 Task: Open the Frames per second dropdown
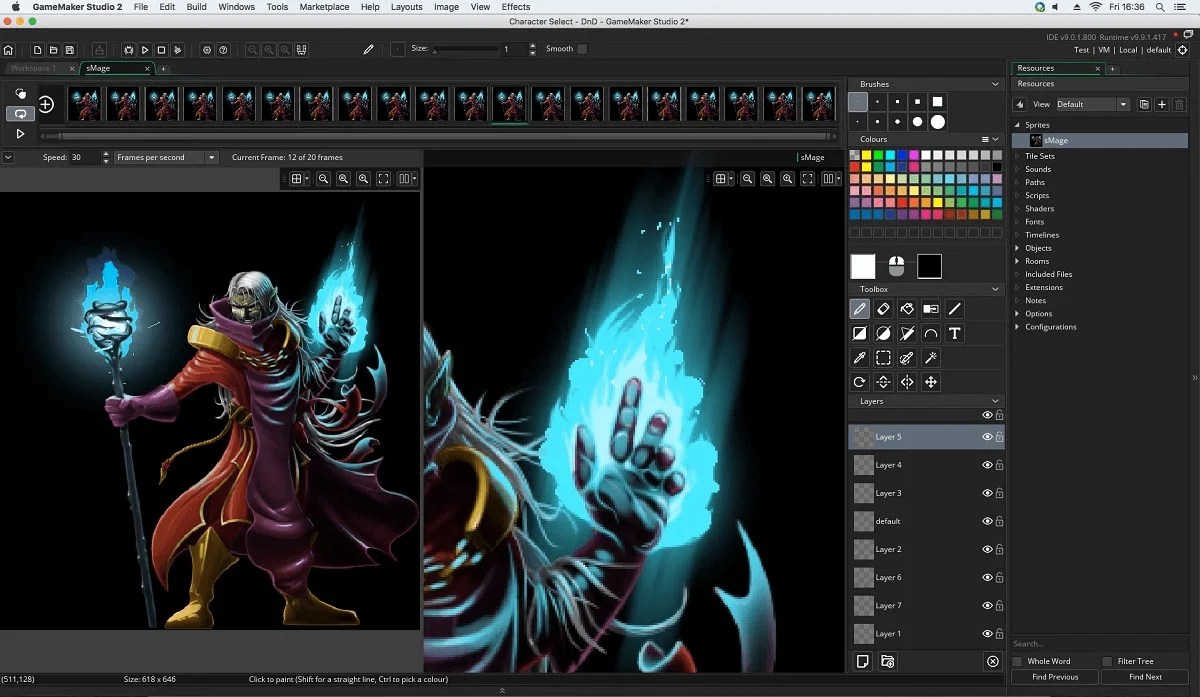pyautogui.click(x=166, y=158)
